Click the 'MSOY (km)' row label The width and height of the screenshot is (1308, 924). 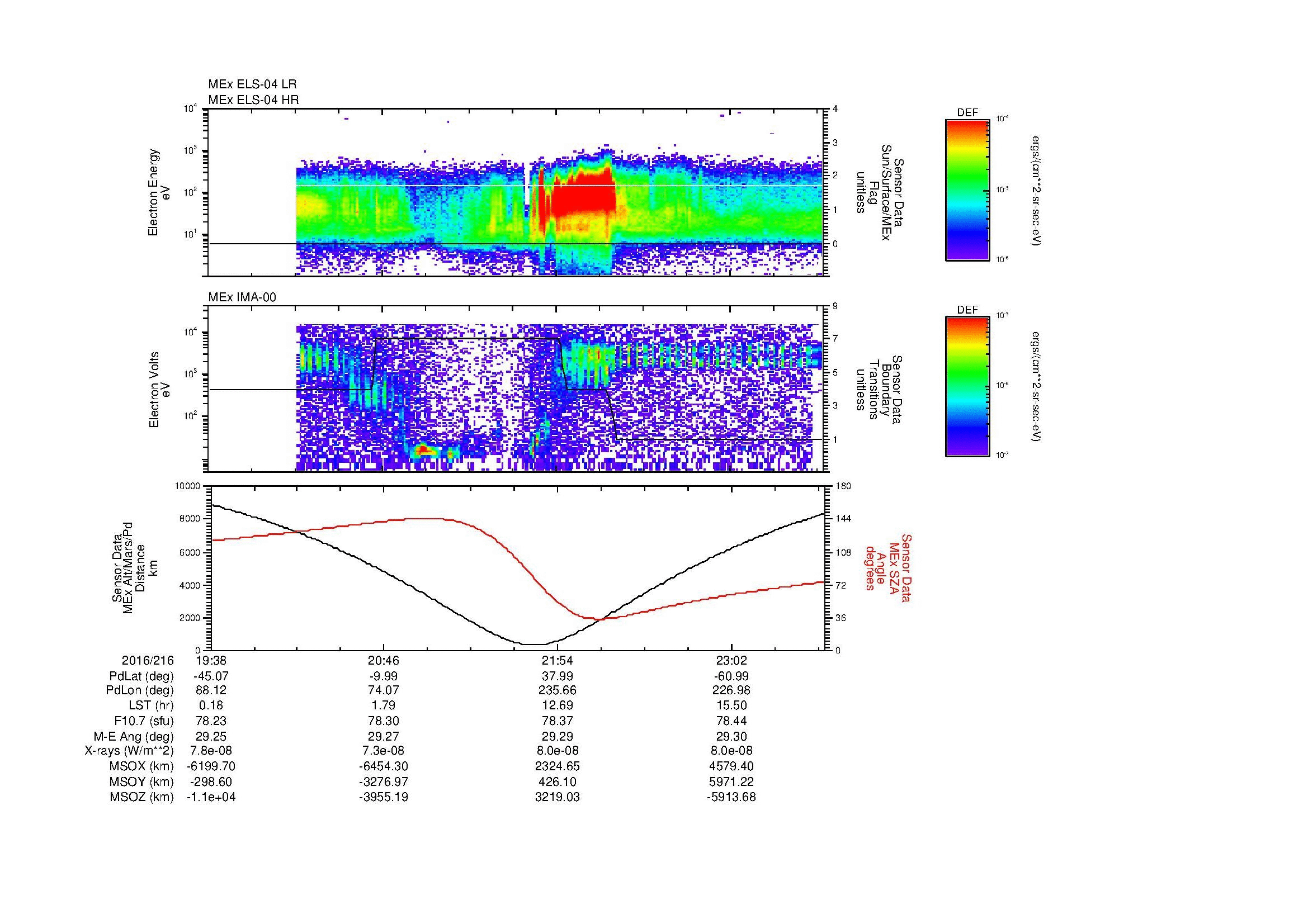pos(142,782)
